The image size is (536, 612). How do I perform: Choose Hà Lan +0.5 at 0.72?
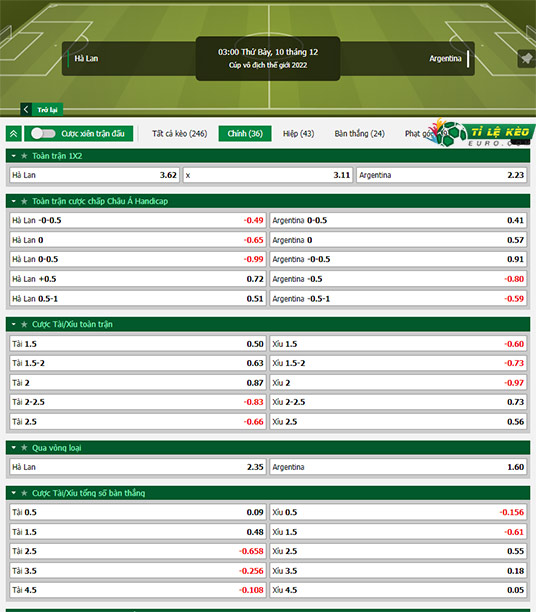click(x=137, y=279)
